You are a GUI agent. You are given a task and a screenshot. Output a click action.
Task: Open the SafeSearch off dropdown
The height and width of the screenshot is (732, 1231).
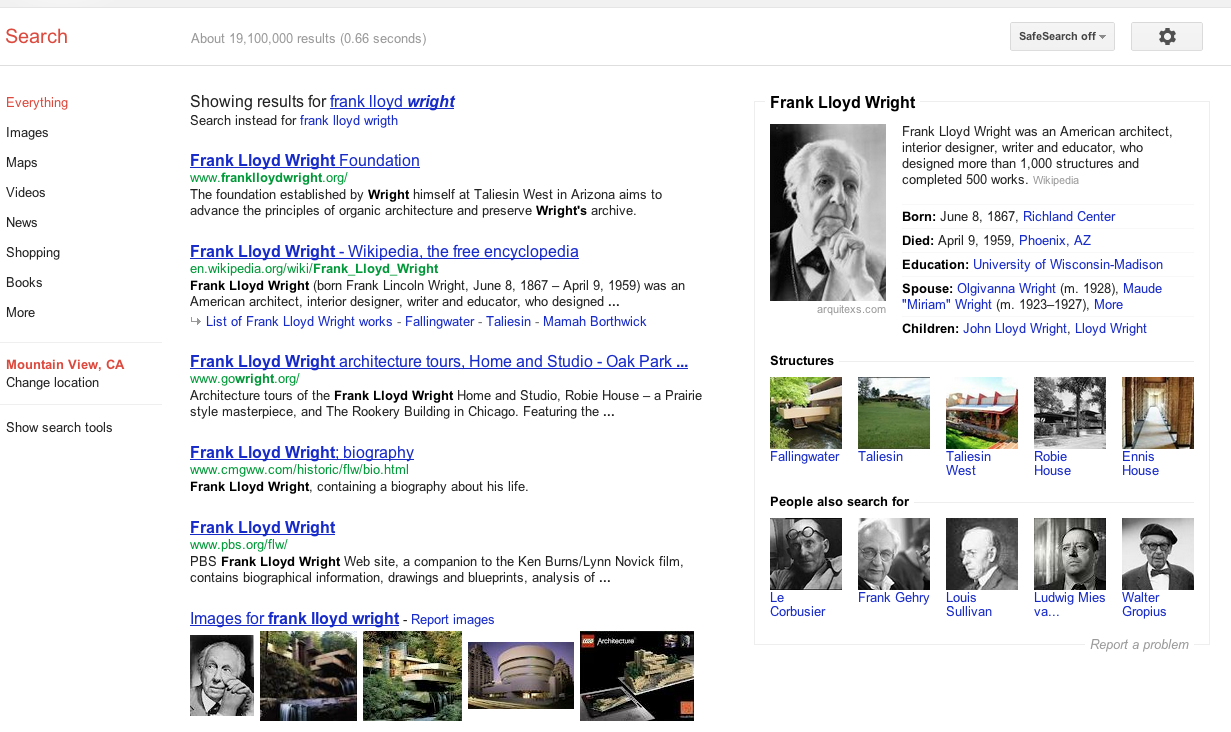coord(1061,36)
